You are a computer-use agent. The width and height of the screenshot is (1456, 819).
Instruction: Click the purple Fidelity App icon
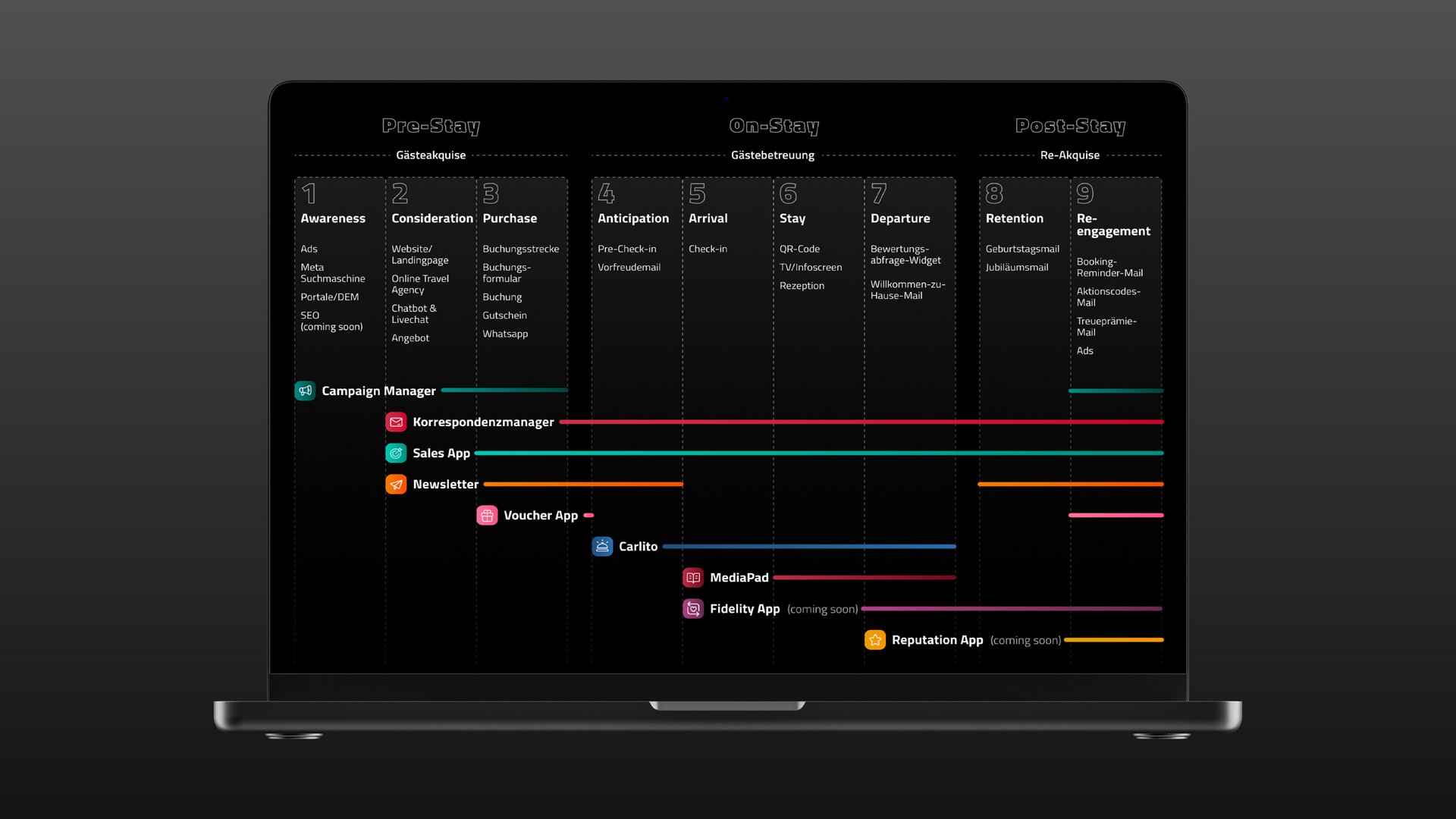click(693, 609)
